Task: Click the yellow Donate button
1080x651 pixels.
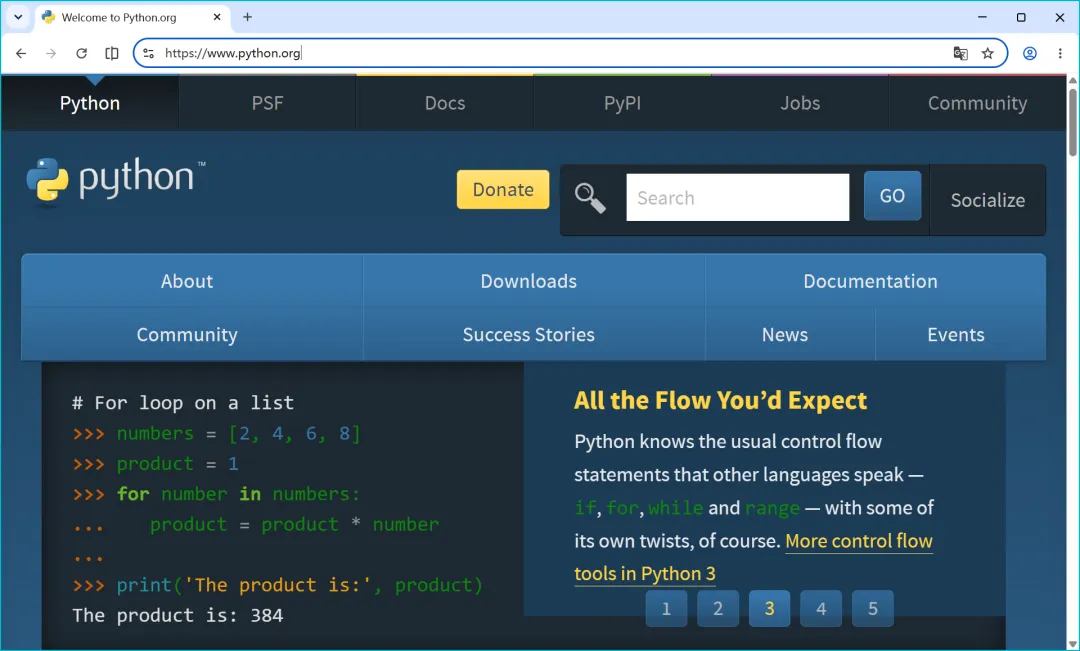Action: (x=503, y=189)
